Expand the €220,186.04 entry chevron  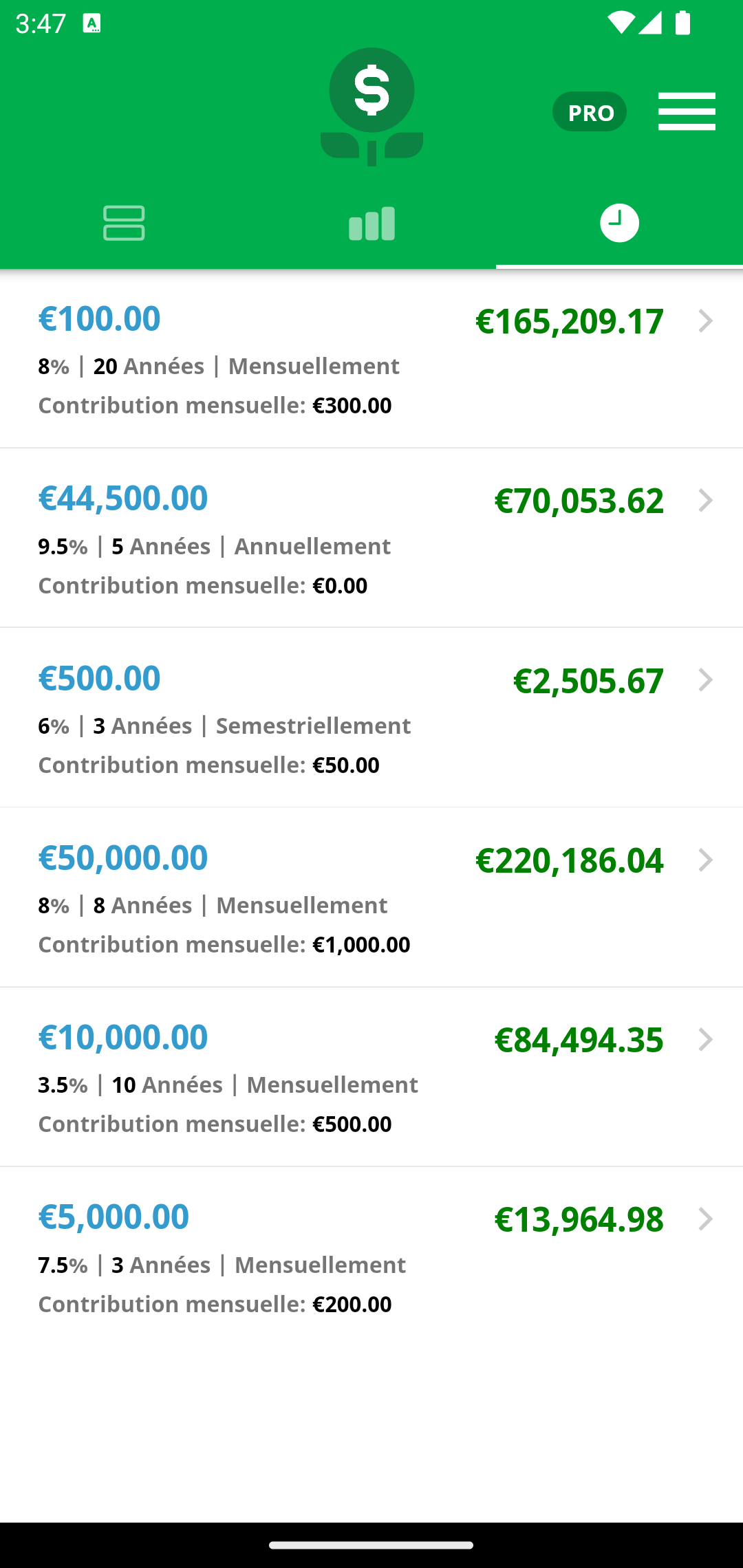point(705,860)
